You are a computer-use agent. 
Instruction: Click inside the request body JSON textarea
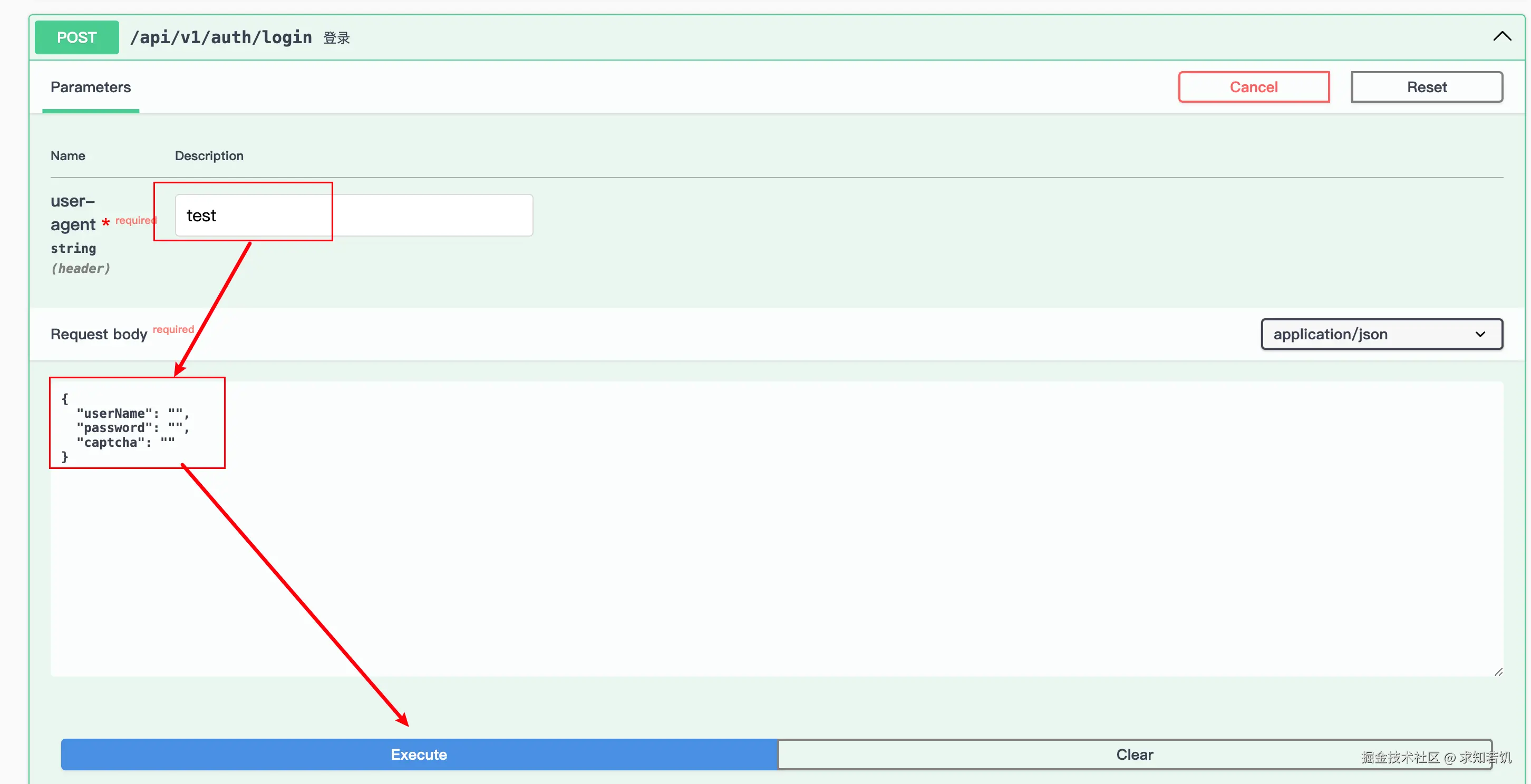(x=777, y=528)
